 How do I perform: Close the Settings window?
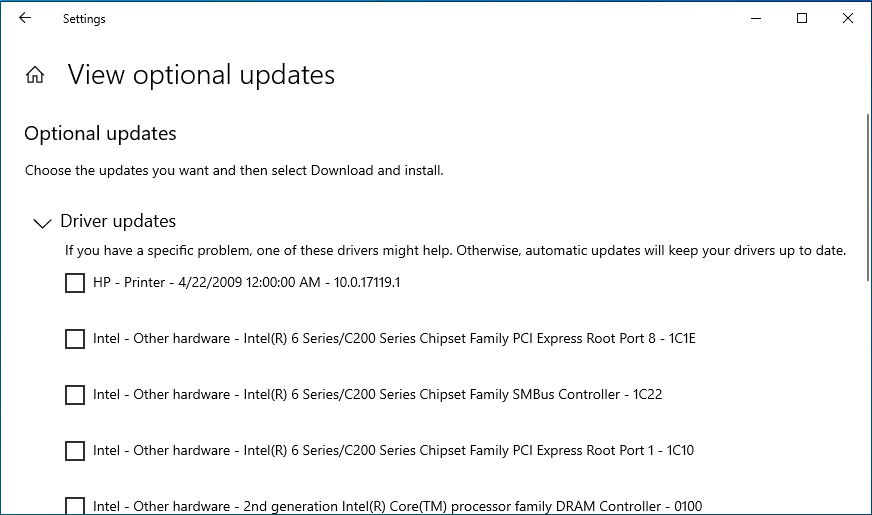[x=848, y=18]
